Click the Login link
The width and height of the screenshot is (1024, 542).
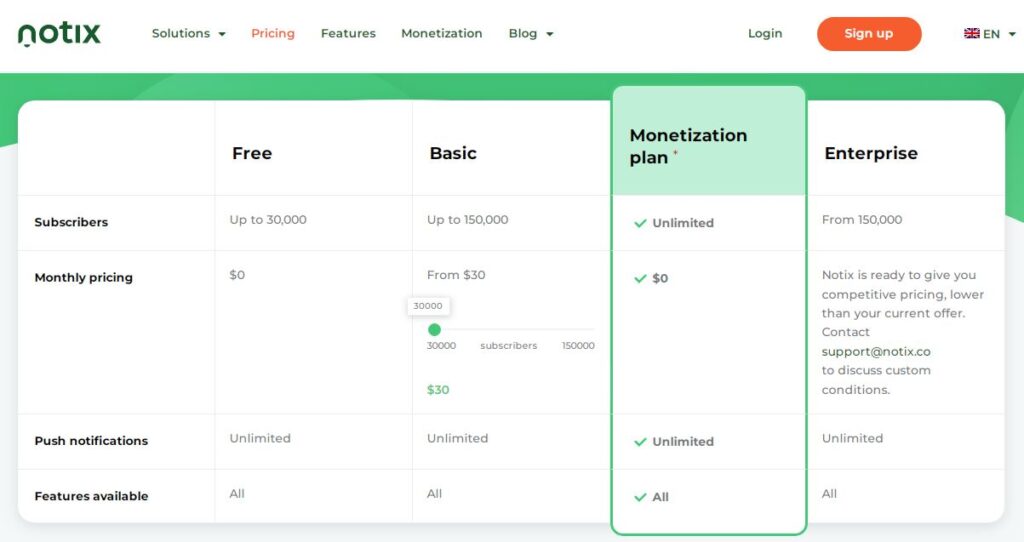[765, 34]
